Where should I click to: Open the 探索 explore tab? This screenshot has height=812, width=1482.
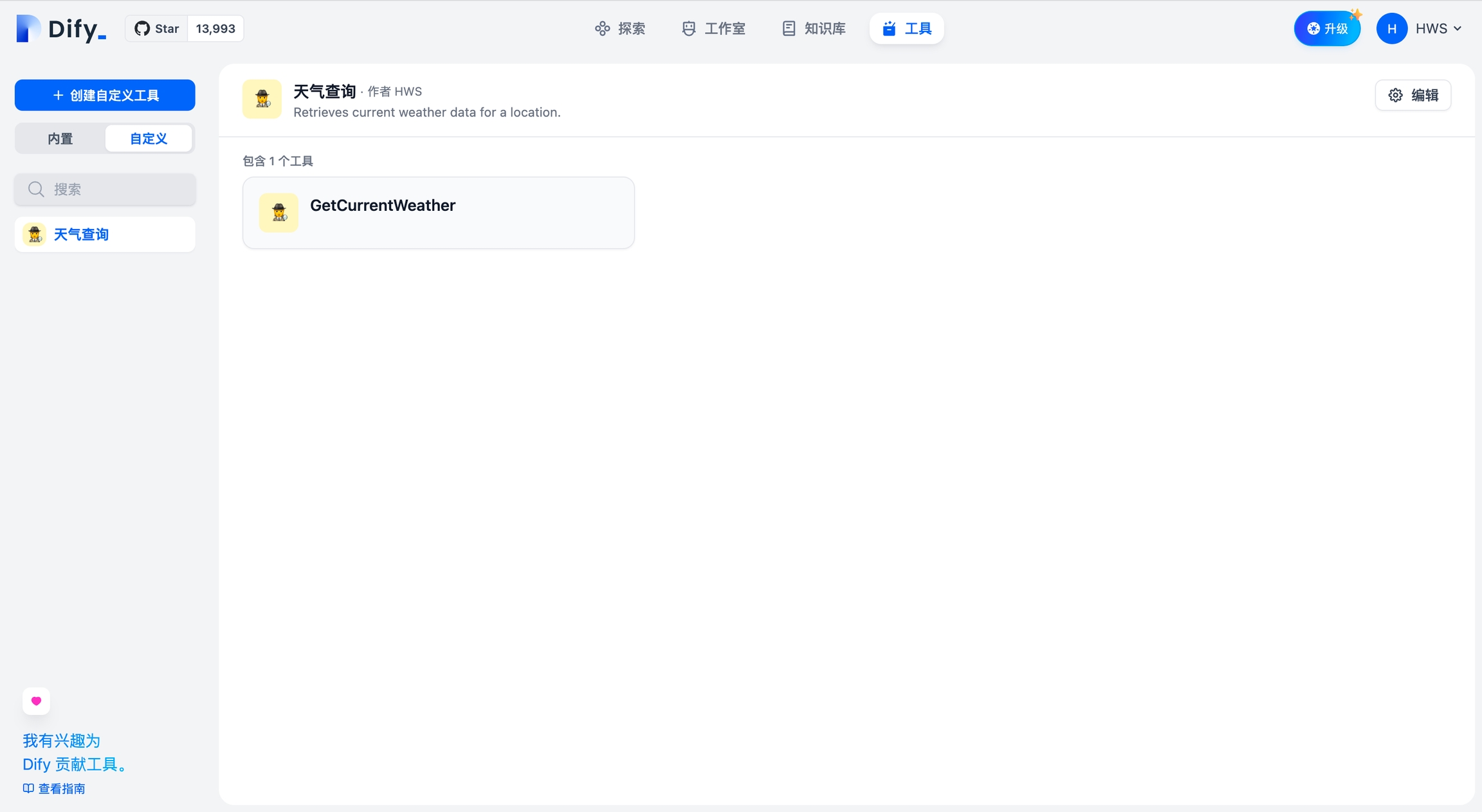(x=620, y=29)
